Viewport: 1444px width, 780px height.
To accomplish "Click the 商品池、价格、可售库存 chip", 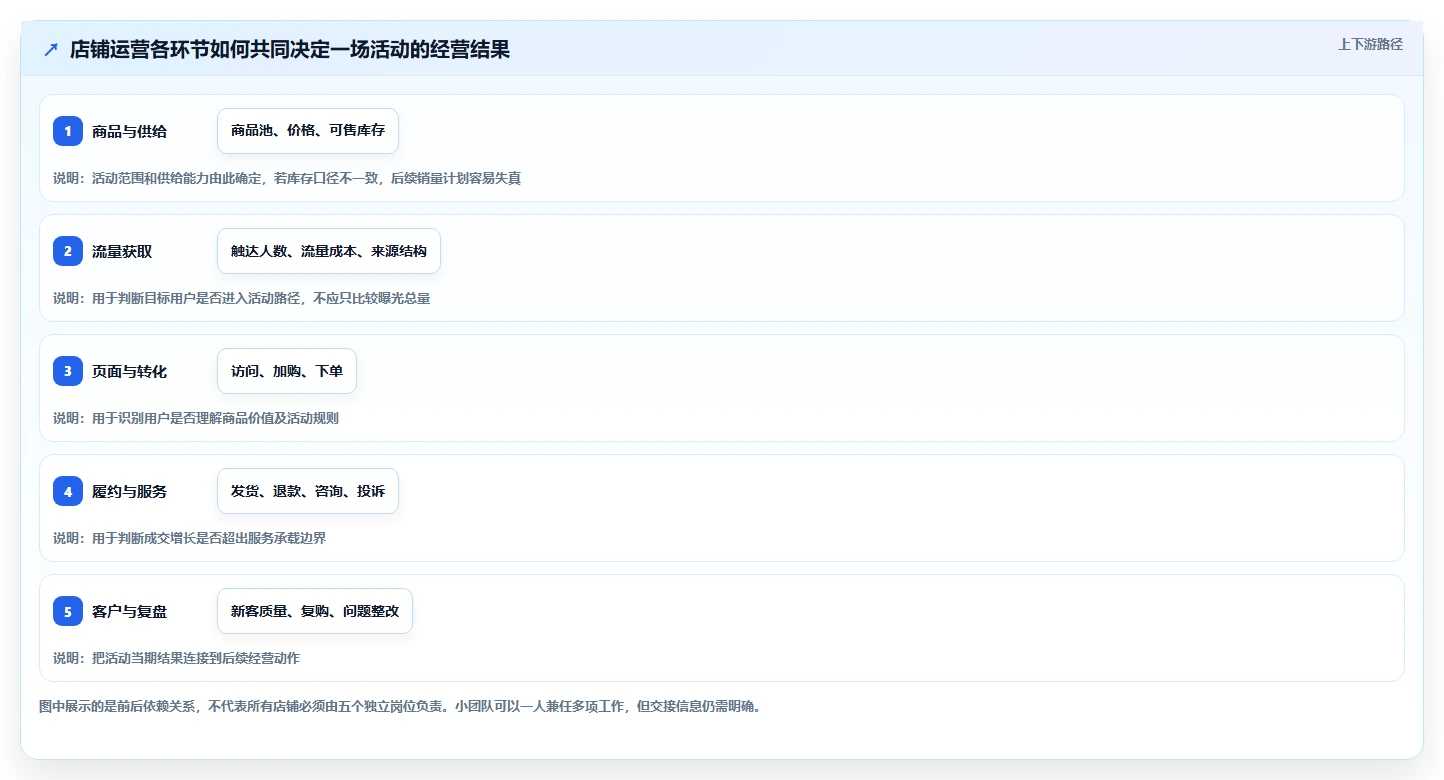I will tap(308, 131).
